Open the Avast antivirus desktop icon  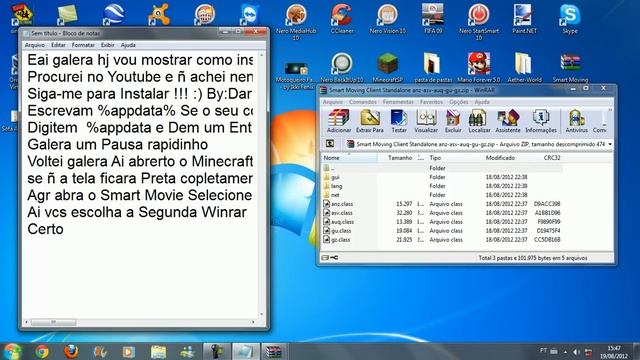(x=159, y=15)
